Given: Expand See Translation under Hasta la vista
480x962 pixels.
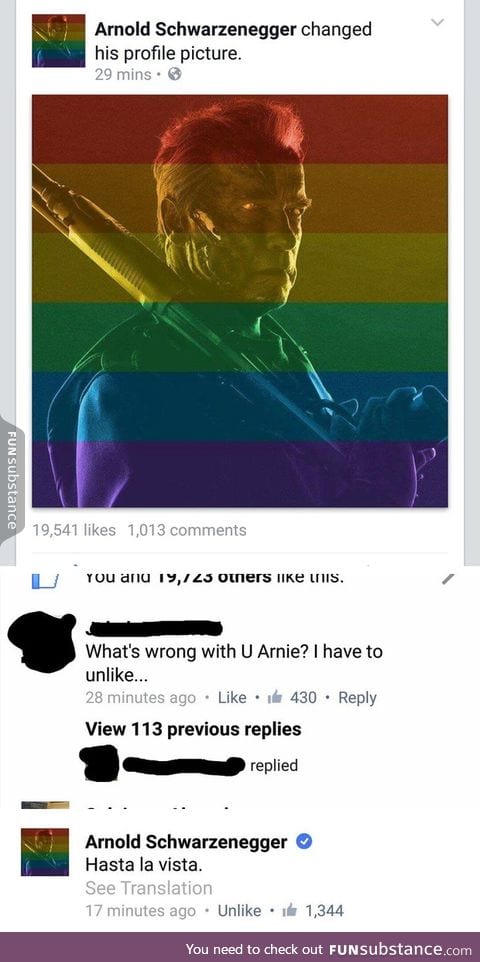Looking at the screenshot, I should [x=149, y=888].
